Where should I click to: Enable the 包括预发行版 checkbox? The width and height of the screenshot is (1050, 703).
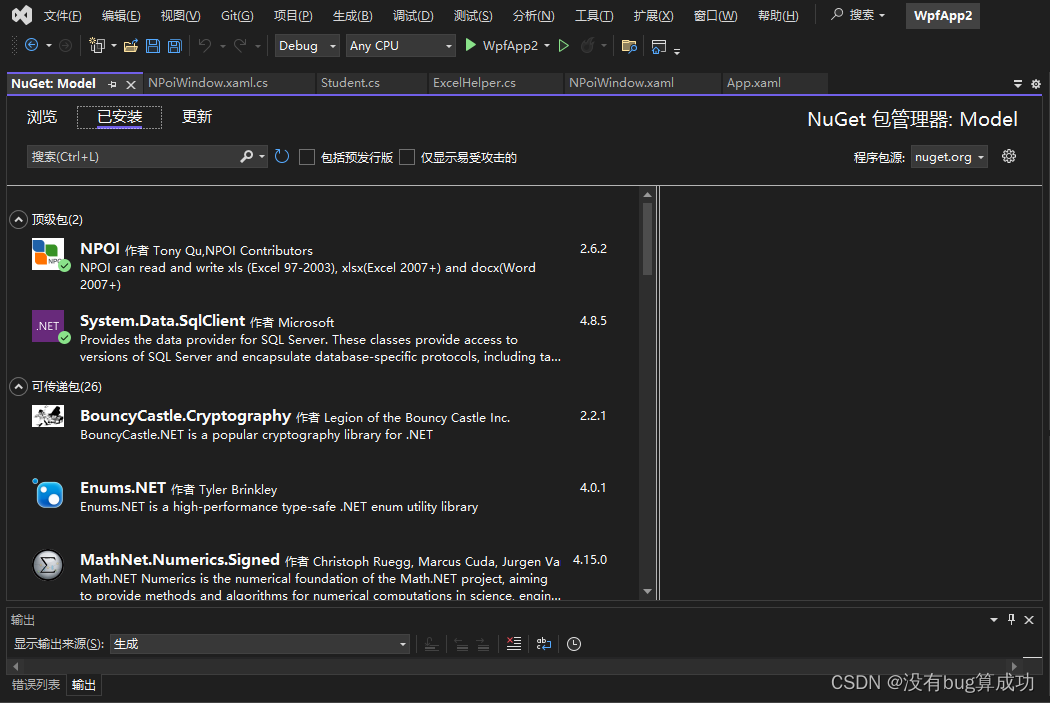pyautogui.click(x=307, y=157)
